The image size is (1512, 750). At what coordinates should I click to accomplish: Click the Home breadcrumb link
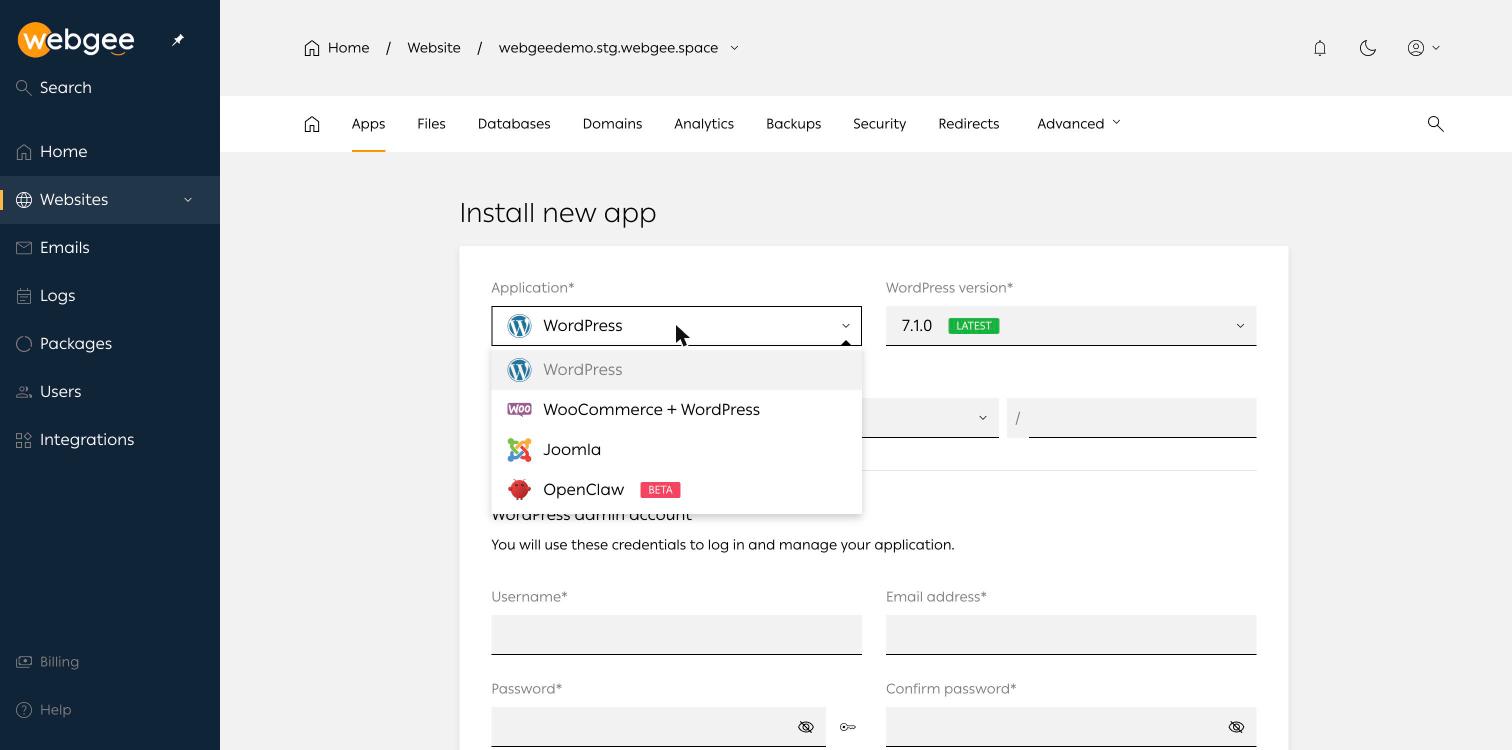pyautogui.click(x=337, y=48)
